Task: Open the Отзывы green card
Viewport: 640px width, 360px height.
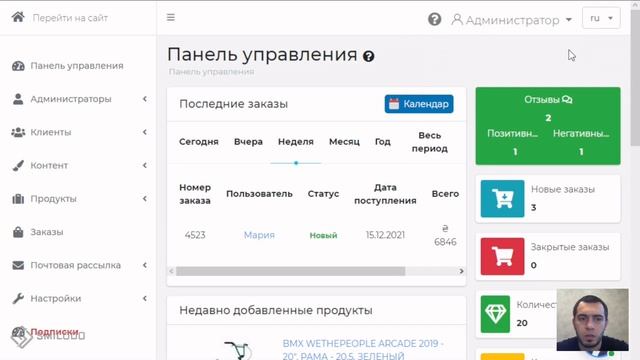Action: [x=548, y=126]
